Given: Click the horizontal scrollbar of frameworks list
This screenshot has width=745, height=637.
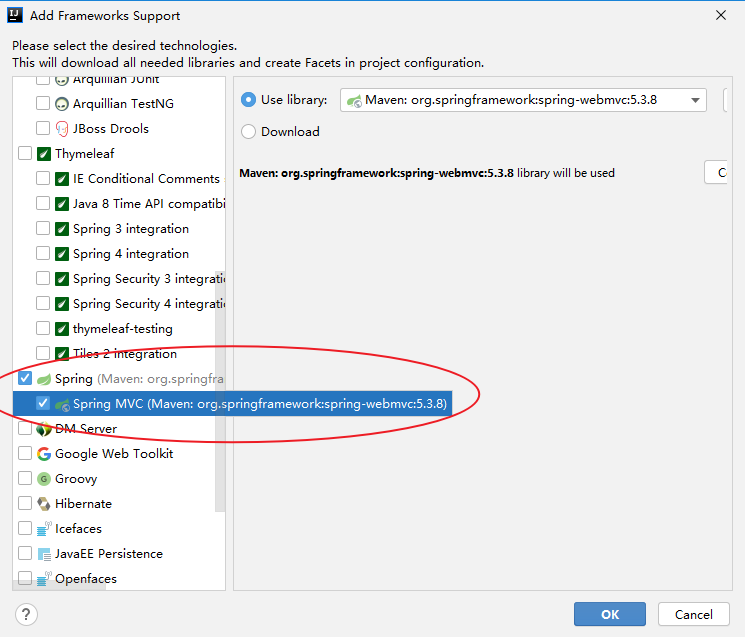Looking at the screenshot, I should pyautogui.click(x=59, y=587).
